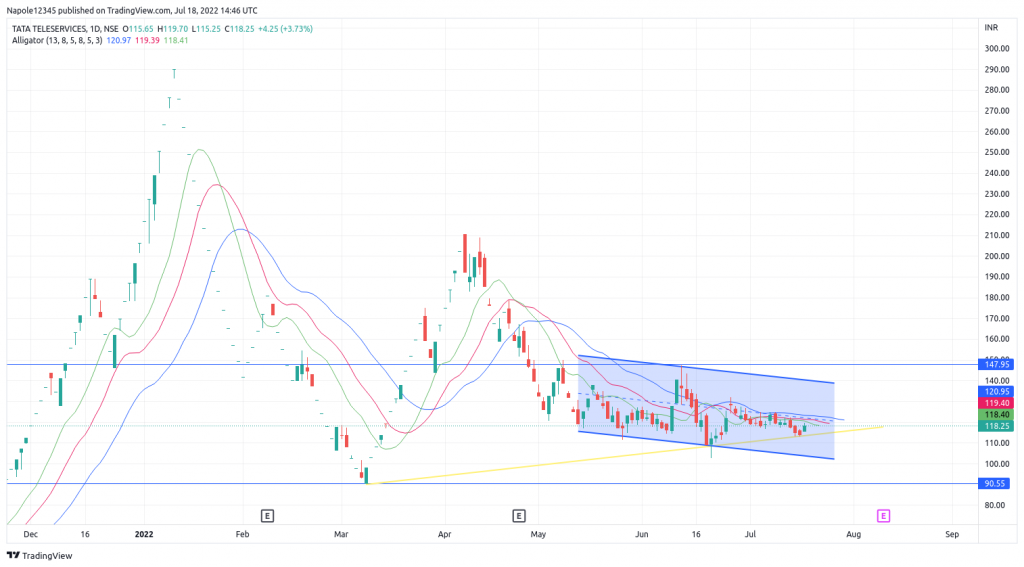Viewport: 1024px width, 567px height.
Task: Click the 2022 label on time axis
Action: coord(144,534)
